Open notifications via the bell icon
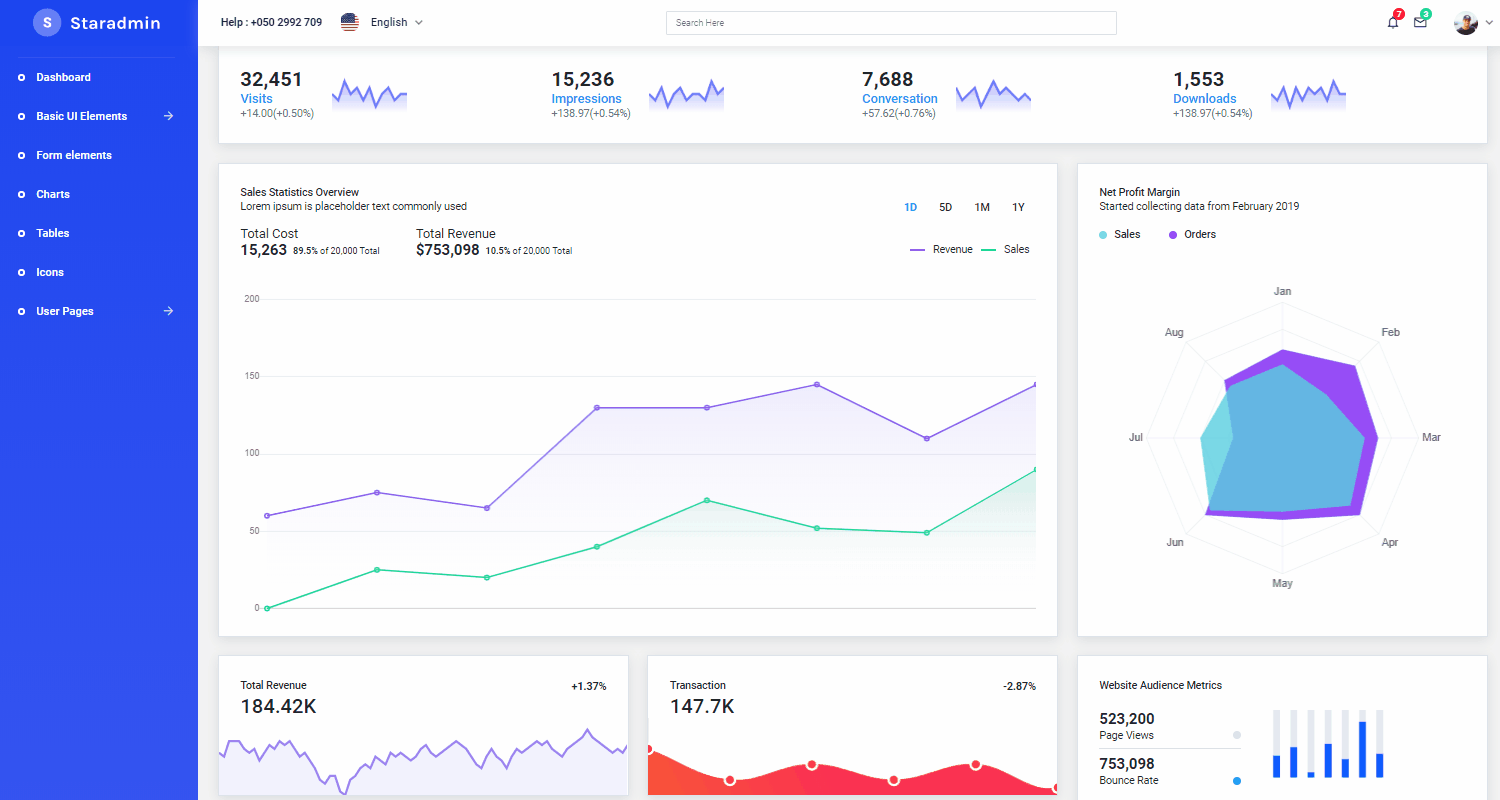This screenshot has height=800, width=1500. pos(1392,22)
